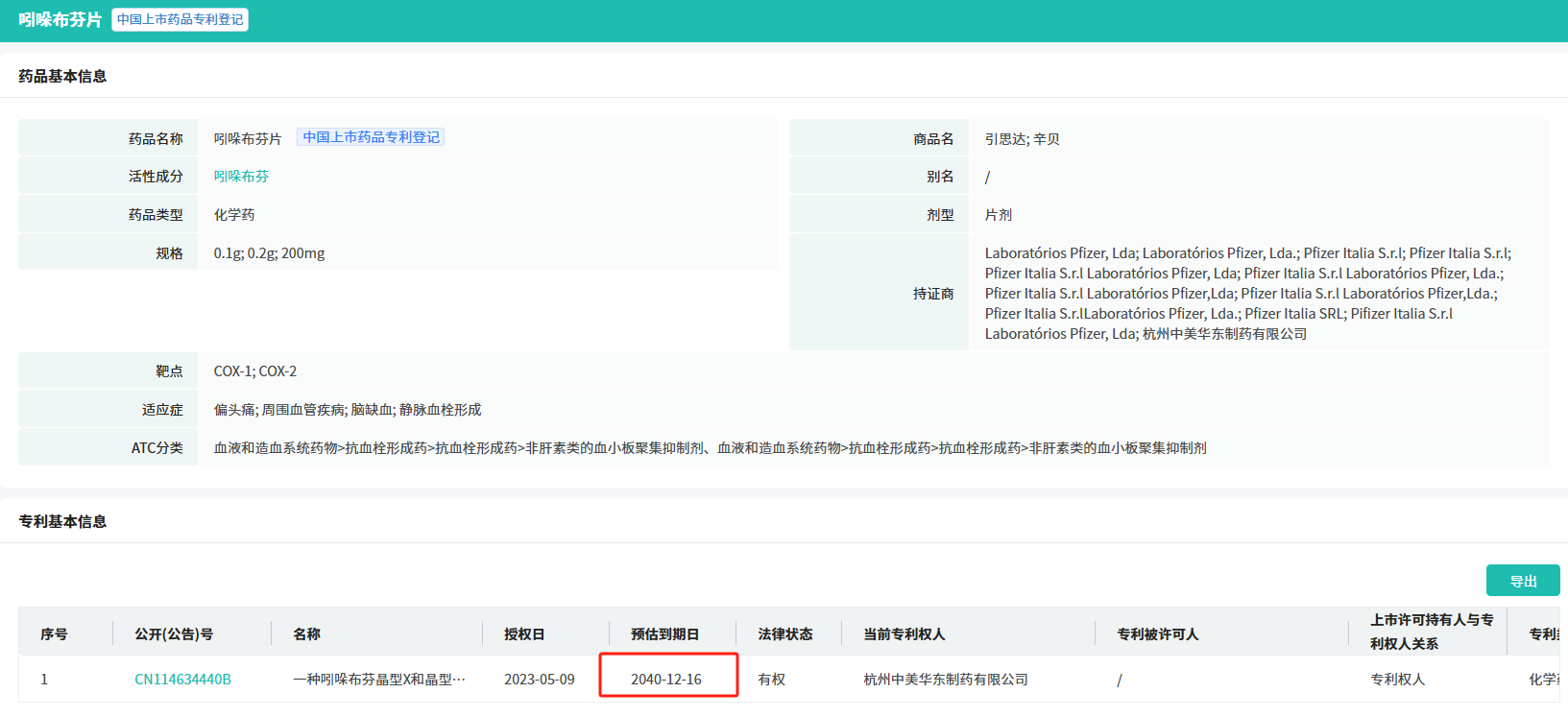Screen dimensions: 1568x717
Task: Open the 吲哚布芬 active ingredient link
Action: coord(241,177)
